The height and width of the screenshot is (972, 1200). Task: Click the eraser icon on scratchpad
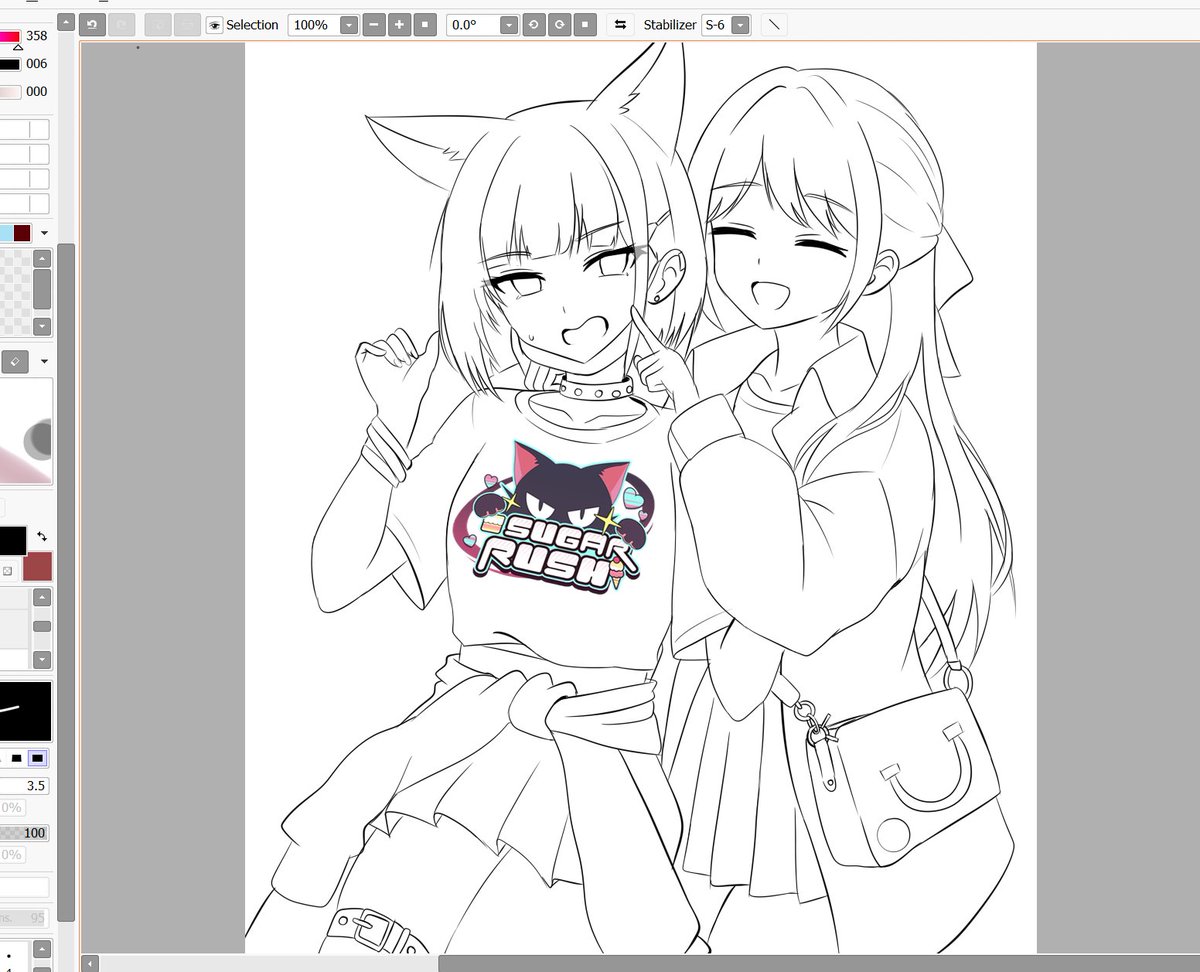14,361
